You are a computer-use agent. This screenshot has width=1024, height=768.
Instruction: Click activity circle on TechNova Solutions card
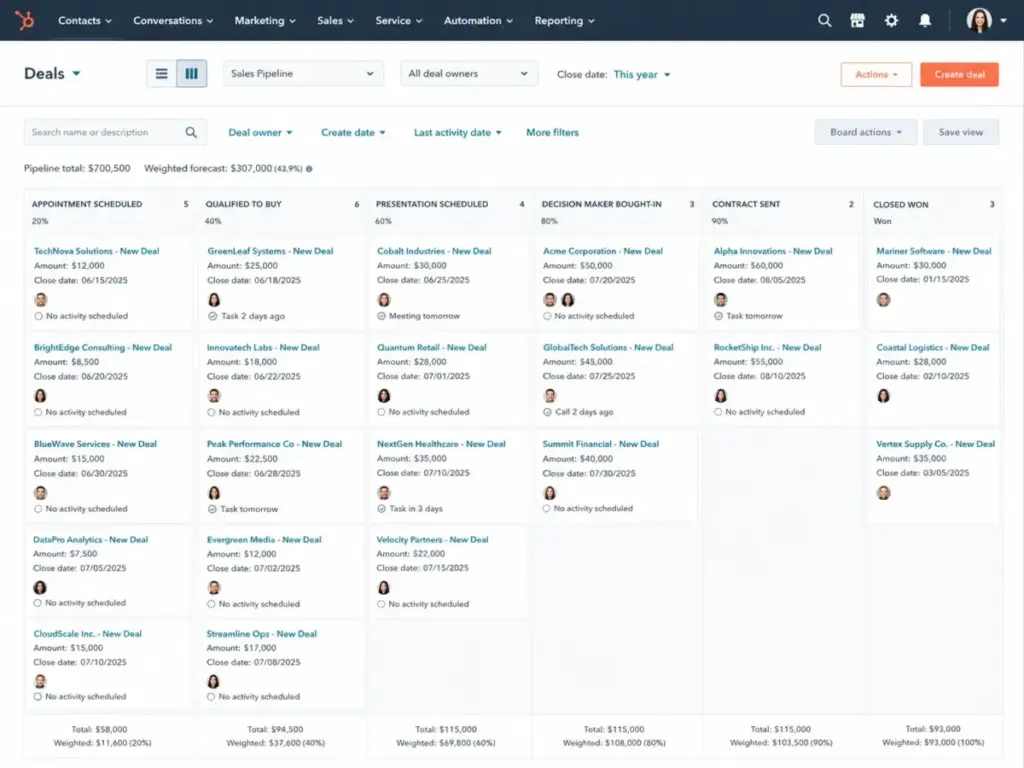pos(39,316)
